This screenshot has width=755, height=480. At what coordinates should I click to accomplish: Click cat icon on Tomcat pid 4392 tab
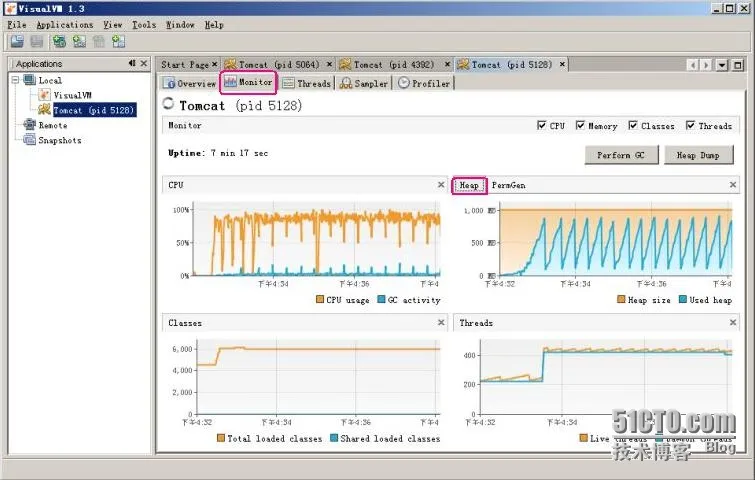[x=345, y=64]
